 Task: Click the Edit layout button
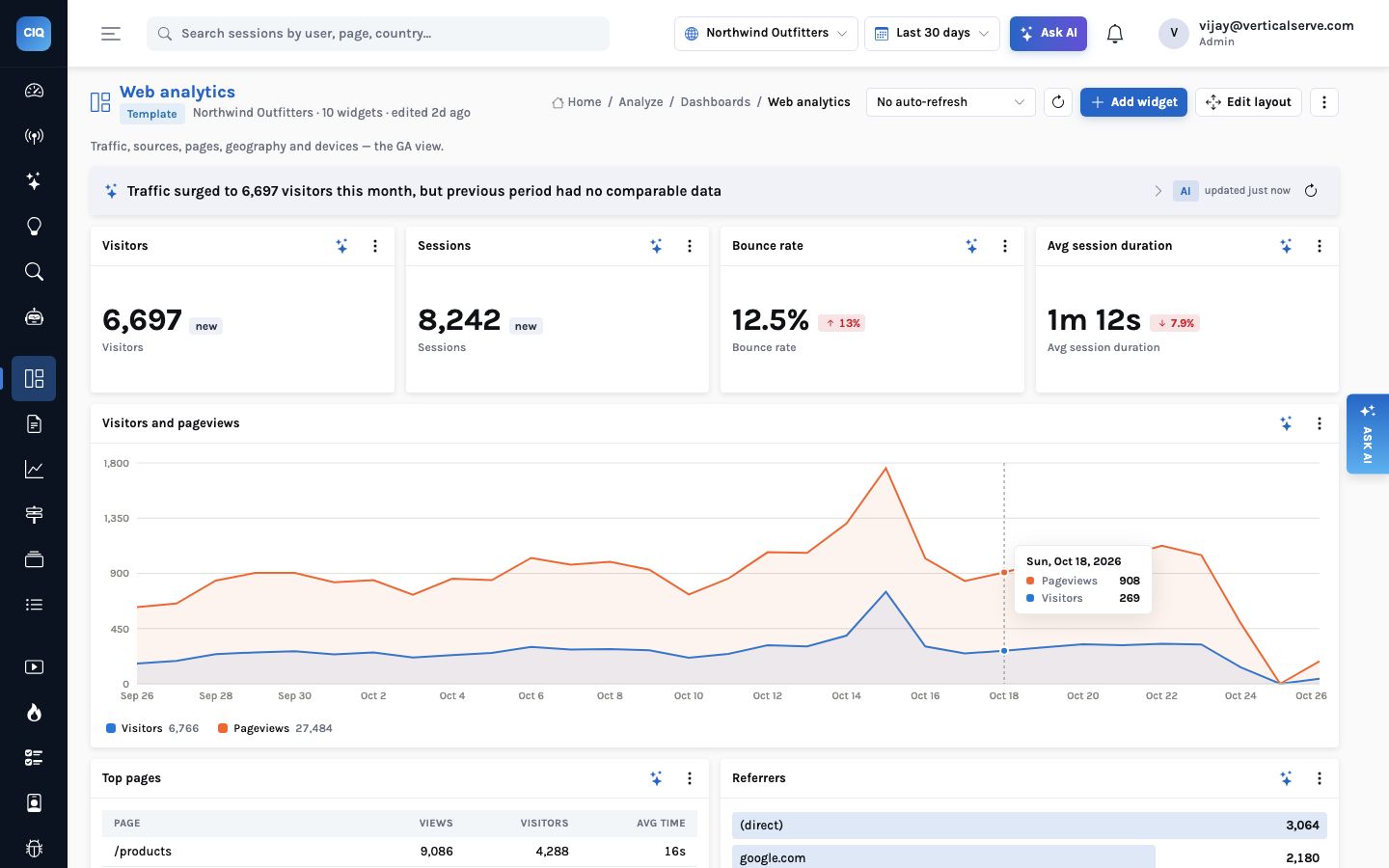point(1248,102)
